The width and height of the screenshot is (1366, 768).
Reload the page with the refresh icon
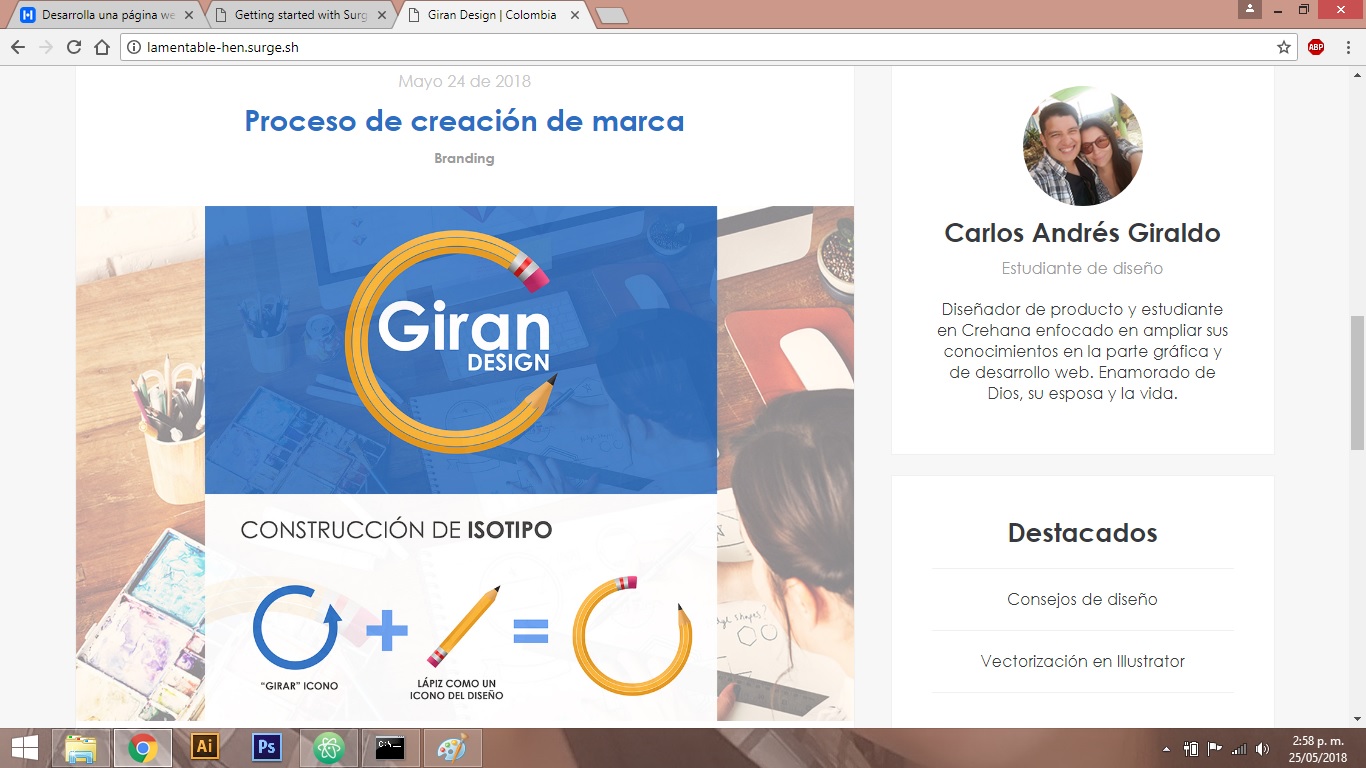(74, 47)
